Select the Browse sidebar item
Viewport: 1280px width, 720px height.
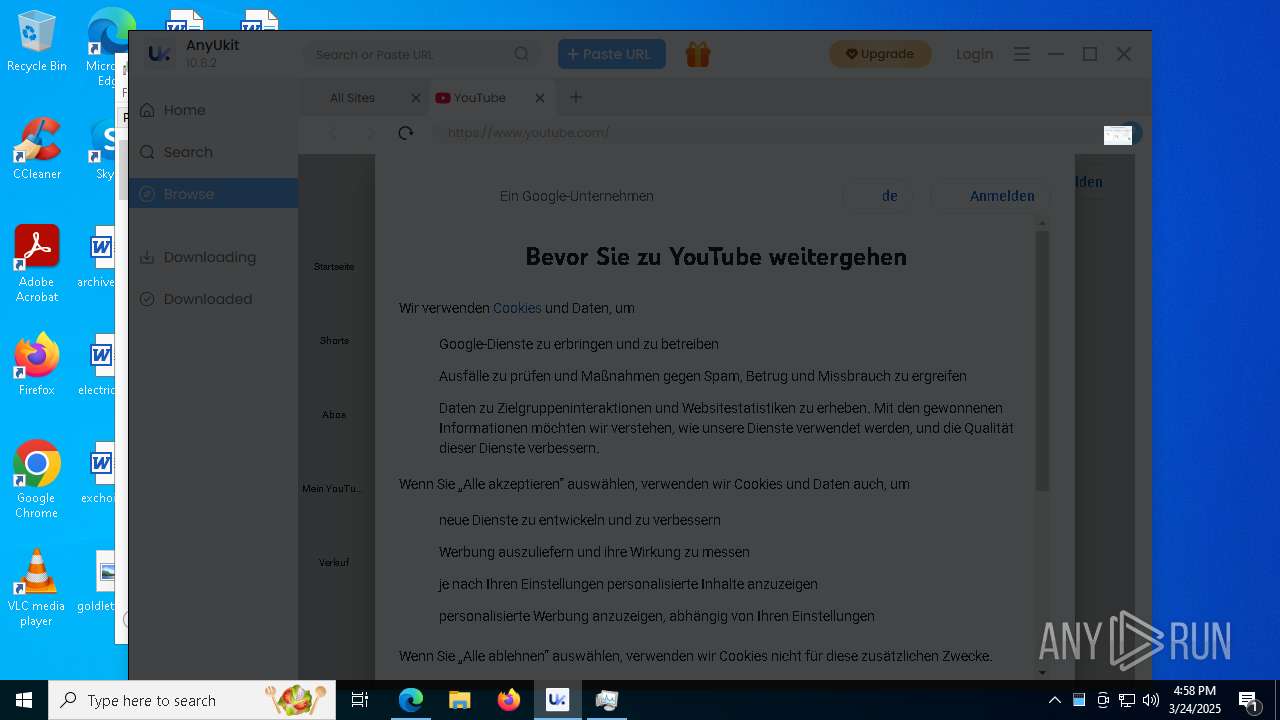[x=213, y=194]
